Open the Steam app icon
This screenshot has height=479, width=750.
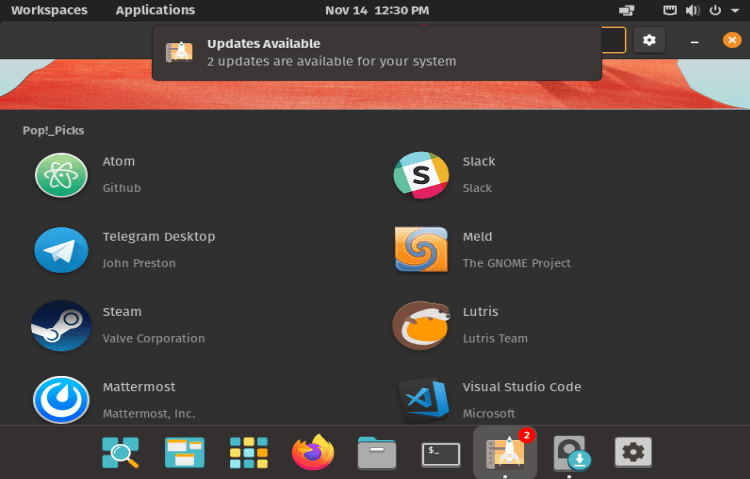pyautogui.click(x=61, y=325)
